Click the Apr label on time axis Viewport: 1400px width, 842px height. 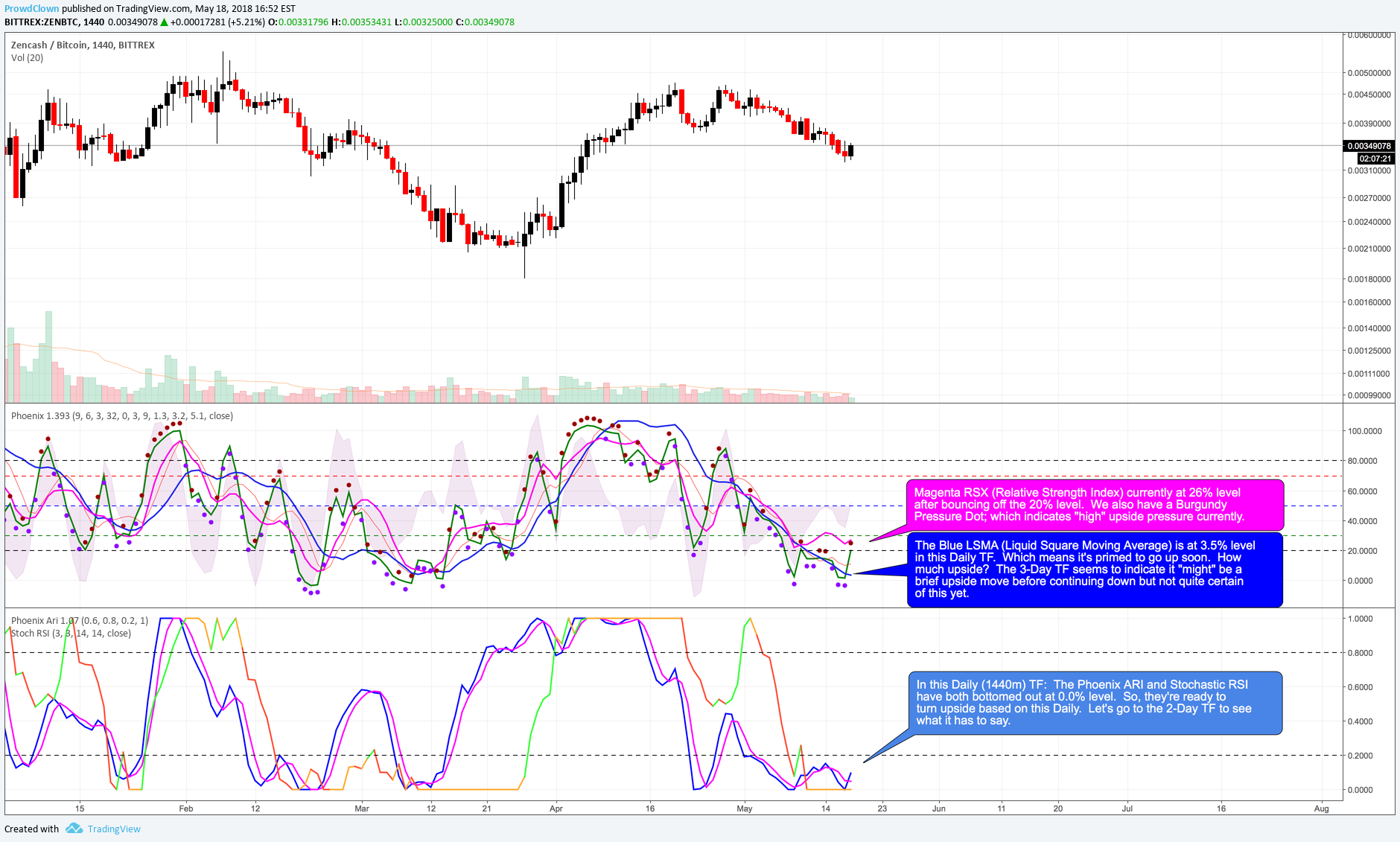point(556,808)
